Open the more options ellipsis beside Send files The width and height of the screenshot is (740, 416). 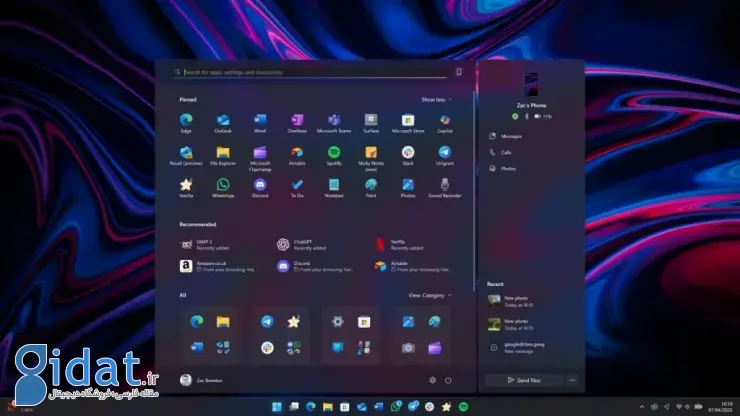coord(572,380)
